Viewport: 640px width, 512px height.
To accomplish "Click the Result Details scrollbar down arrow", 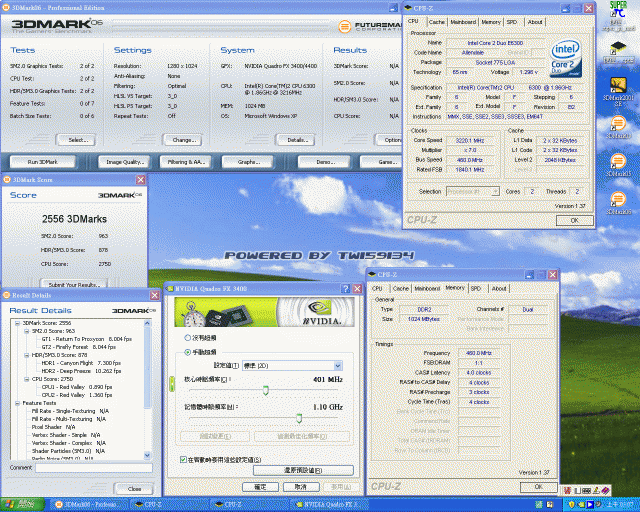I will click(x=147, y=455).
